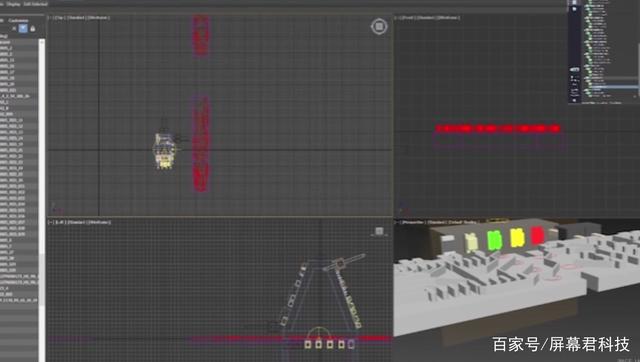The height and width of the screenshot is (362, 640).
Task: Click the ViewCube in the top-left viewport
Action: click(379, 27)
